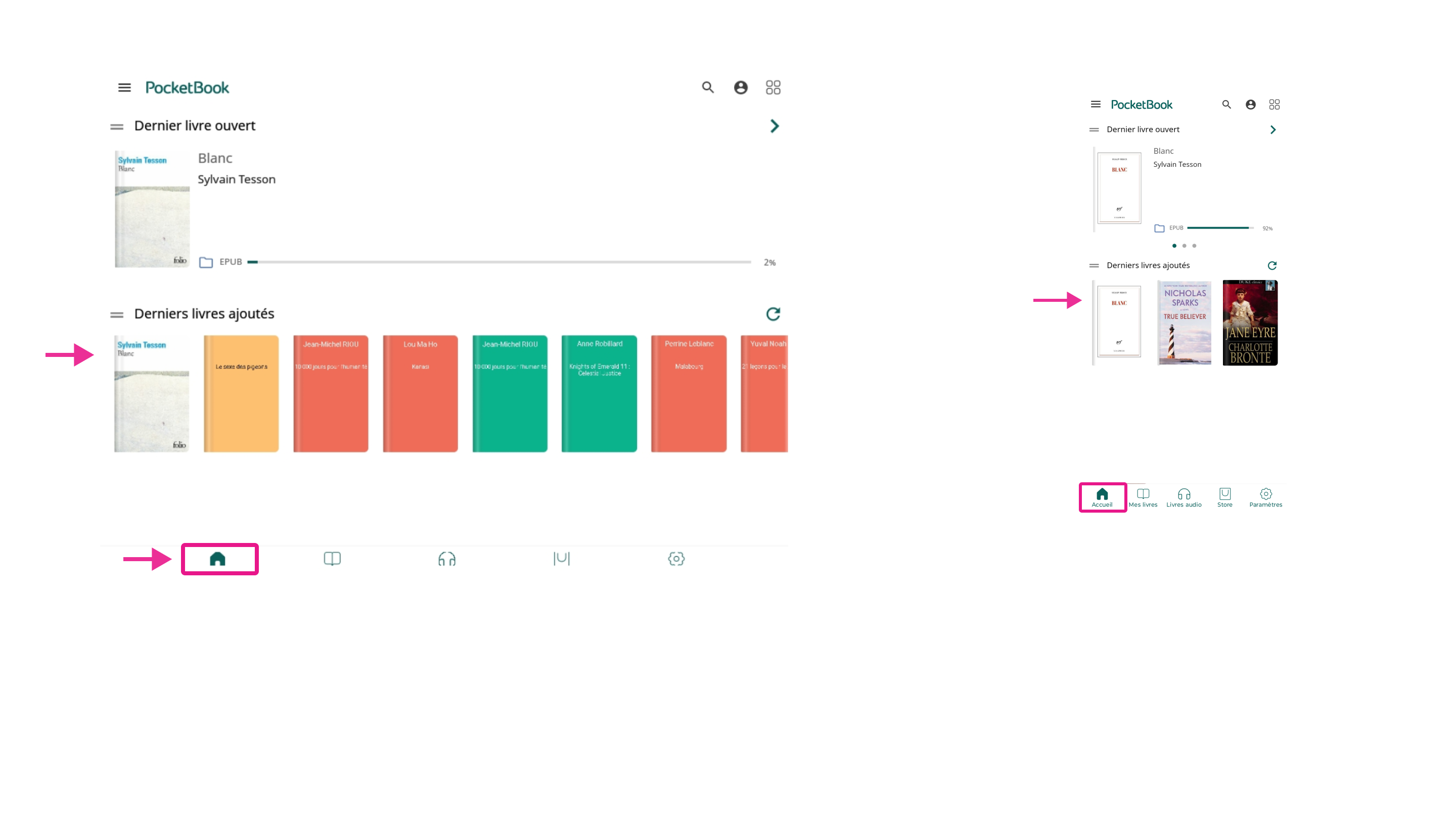Viewport: 1456px width, 819px height.
Task: Open the Blanc cover under Dernier livre ouvert, large screen
Action: tap(152, 209)
